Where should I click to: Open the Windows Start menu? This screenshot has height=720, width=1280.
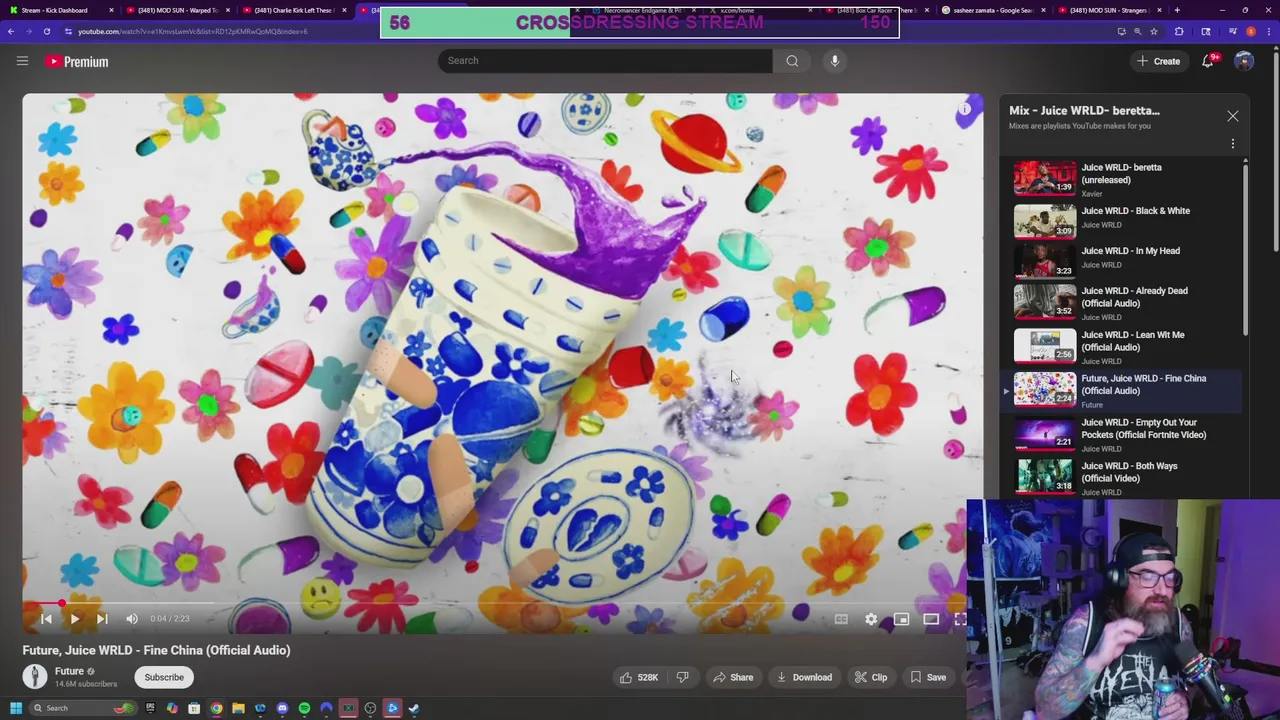pyautogui.click(x=16, y=708)
